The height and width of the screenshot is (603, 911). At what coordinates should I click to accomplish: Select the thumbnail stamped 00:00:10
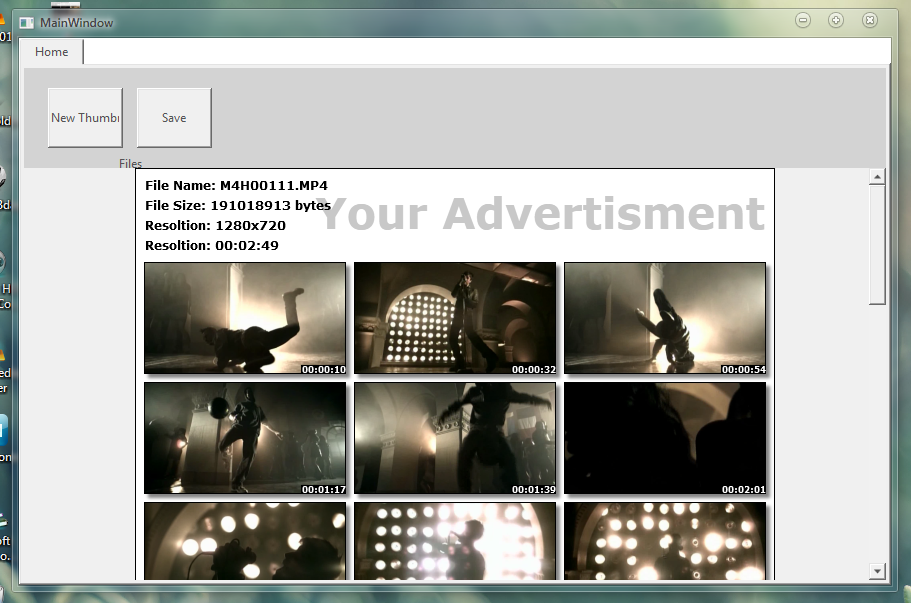[x=245, y=318]
